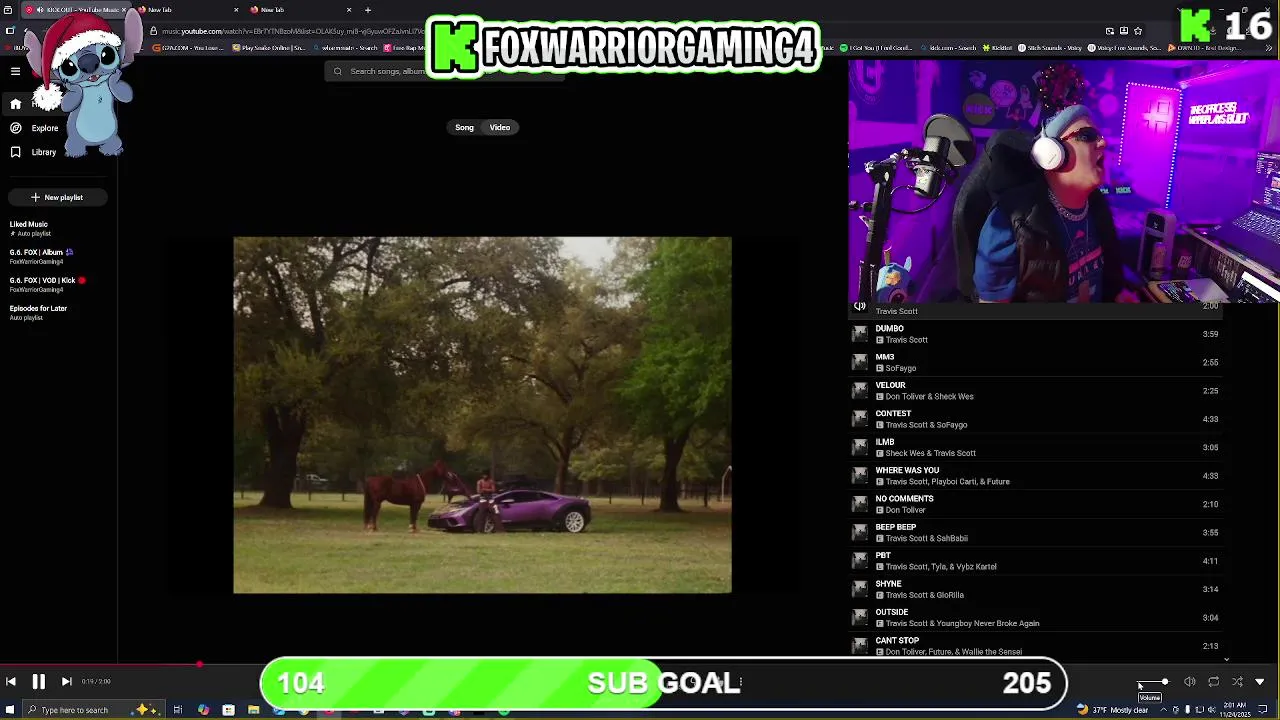Open the G2A.COM bookmark
The image size is (1280, 720).
click(190, 48)
